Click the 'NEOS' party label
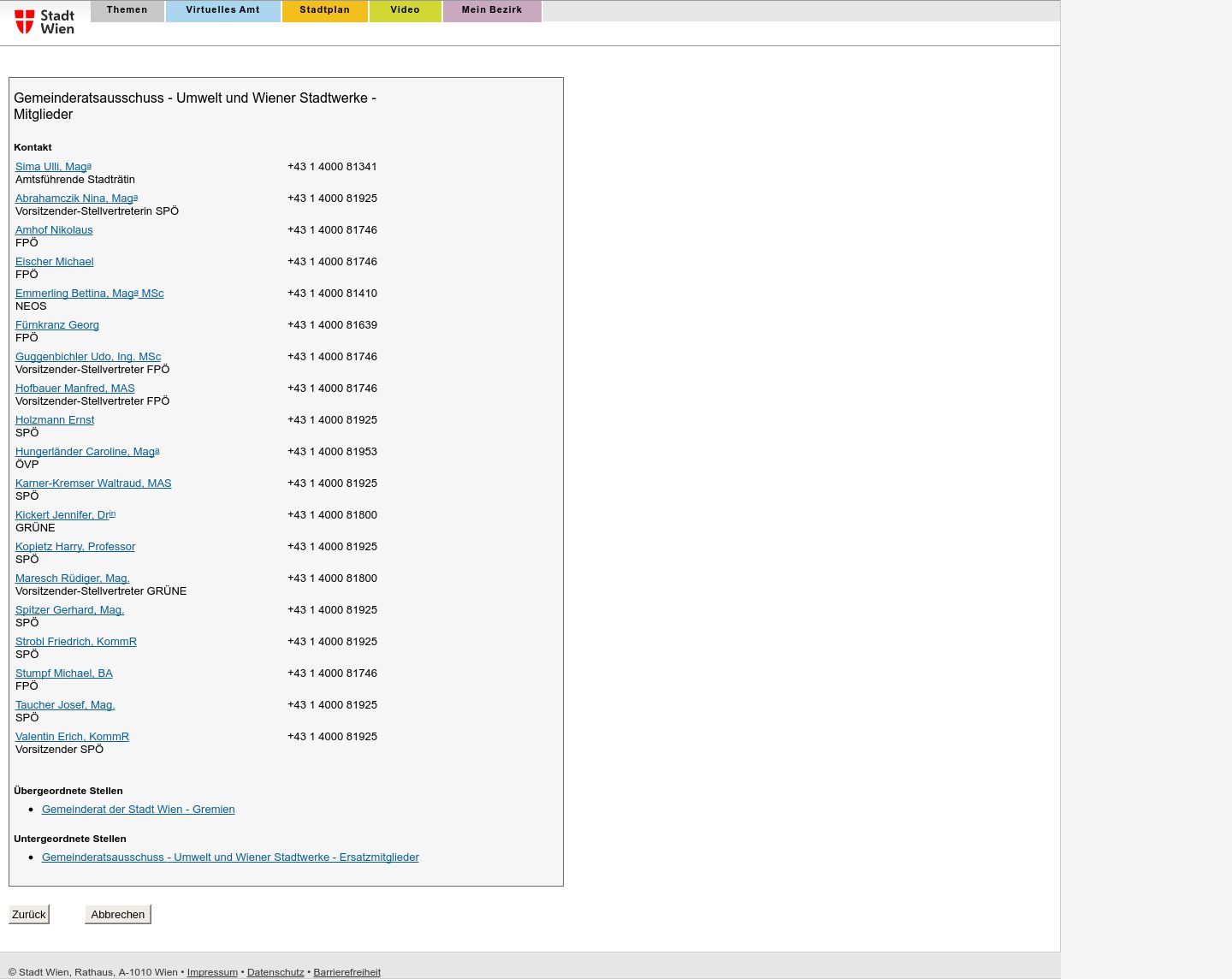This screenshot has height=979, width=1232. pyautogui.click(x=31, y=306)
